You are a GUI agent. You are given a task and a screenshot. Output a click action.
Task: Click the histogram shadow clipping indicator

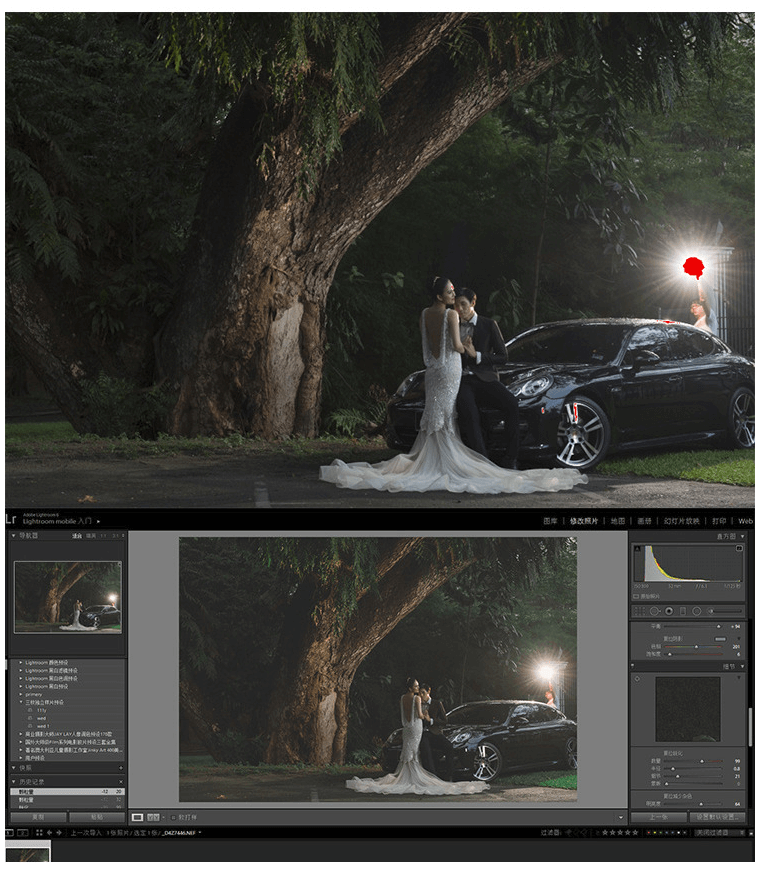pos(637,549)
